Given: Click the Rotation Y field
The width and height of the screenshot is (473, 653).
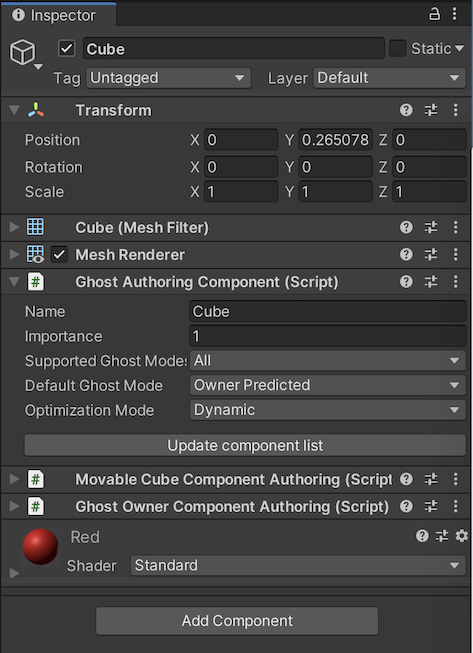Looking at the screenshot, I should pos(335,167).
